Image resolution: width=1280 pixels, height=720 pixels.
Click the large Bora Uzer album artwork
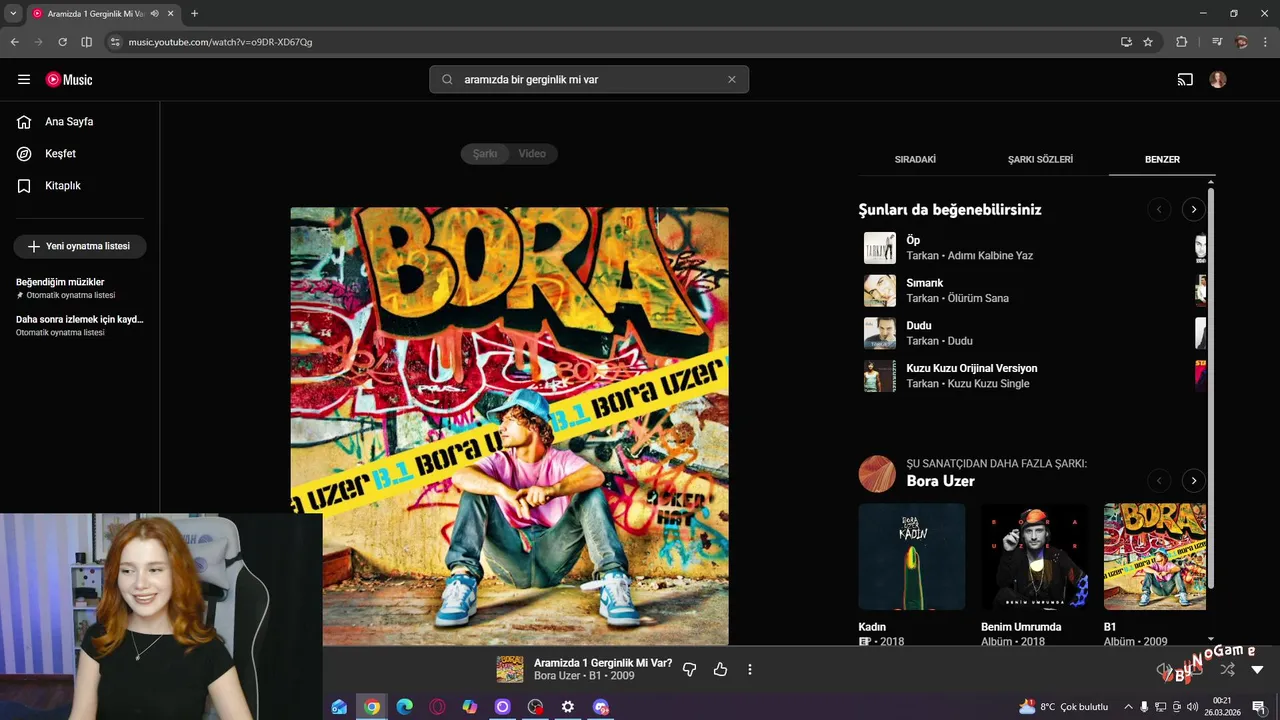(x=509, y=426)
